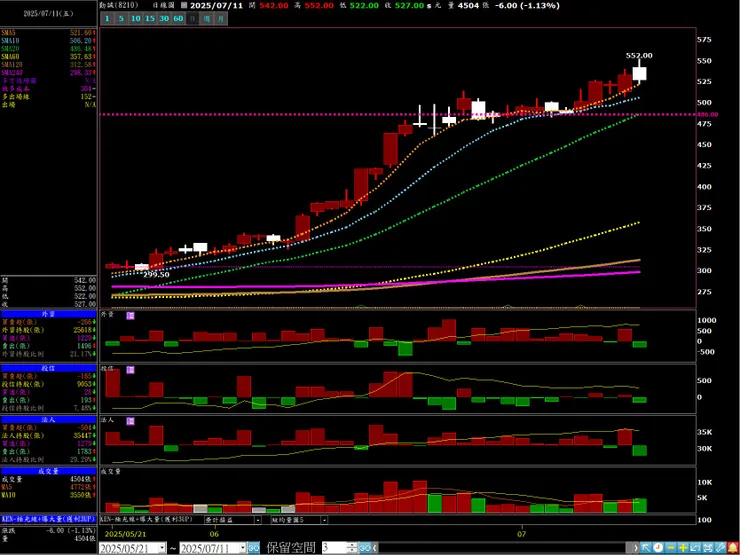Click the undo arrow icon in bottom toolbar
This screenshot has height=555, width=740.
pos(695,547)
